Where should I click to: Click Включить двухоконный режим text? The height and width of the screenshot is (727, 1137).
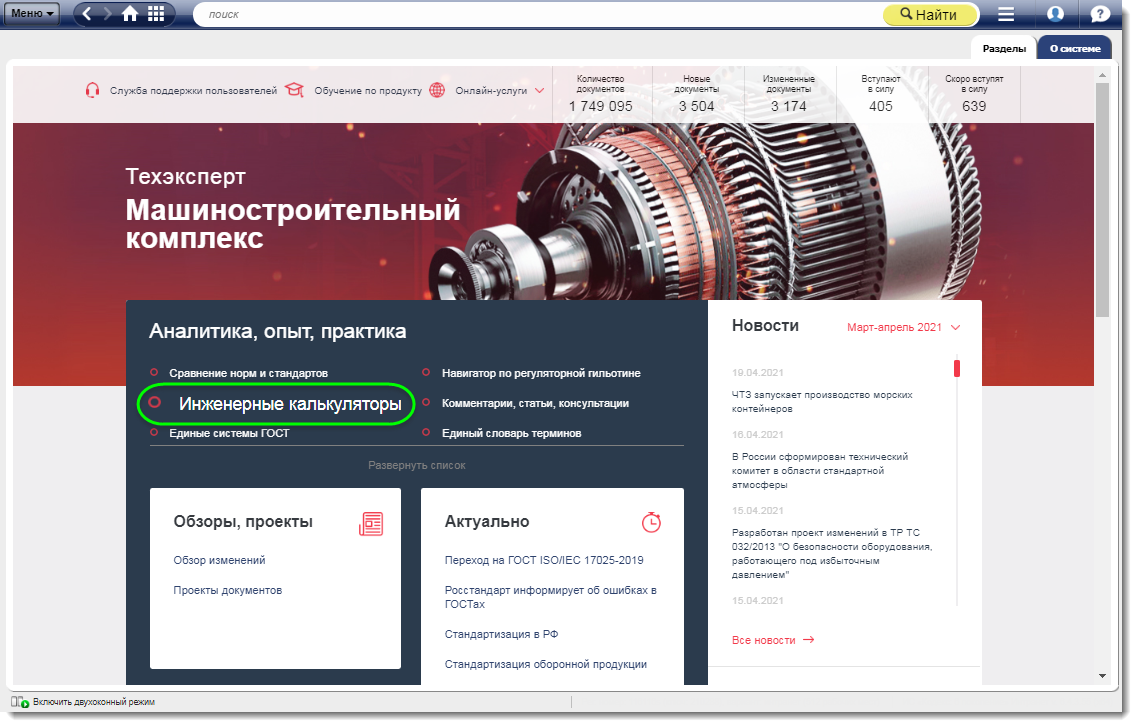(94, 702)
